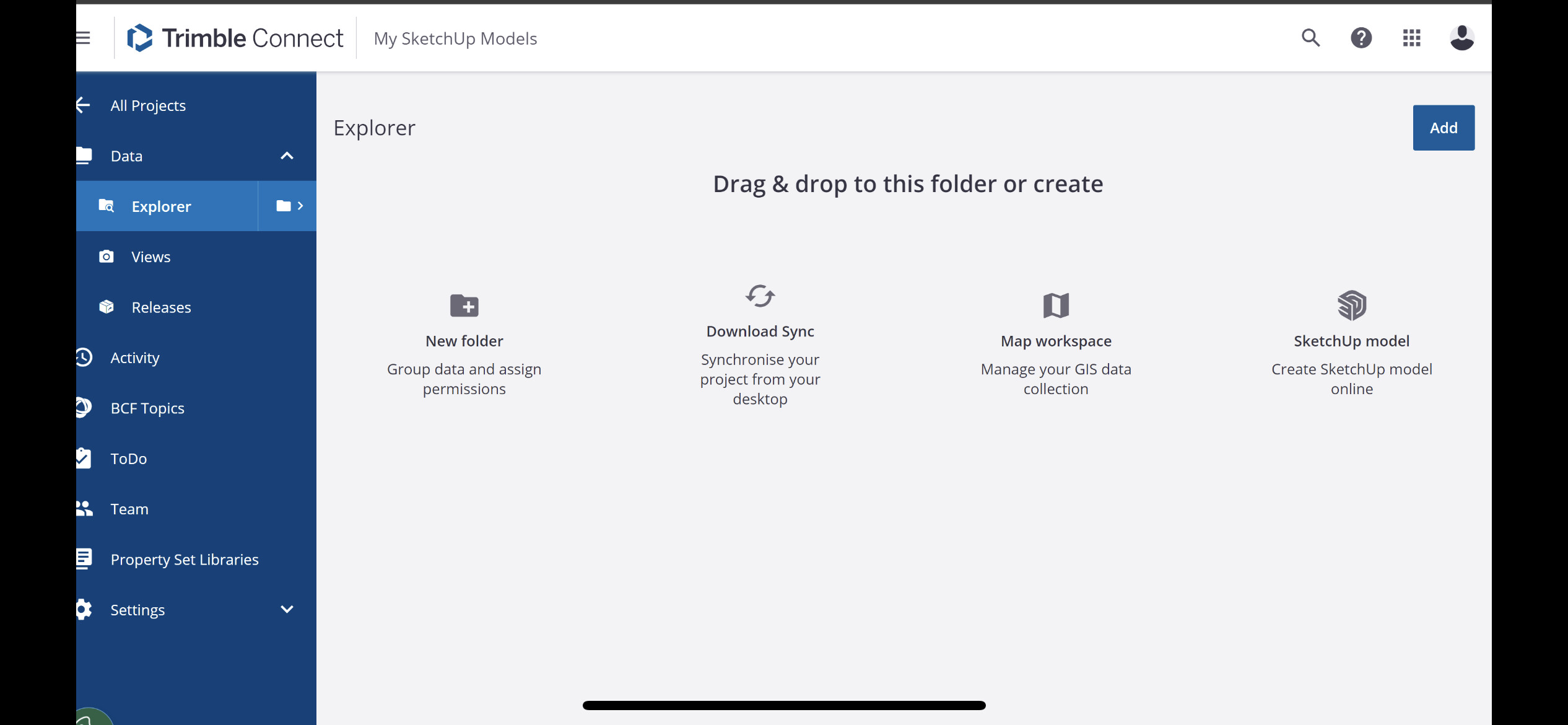Expand the Settings section chevron
1568x725 pixels.
(287, 609)
